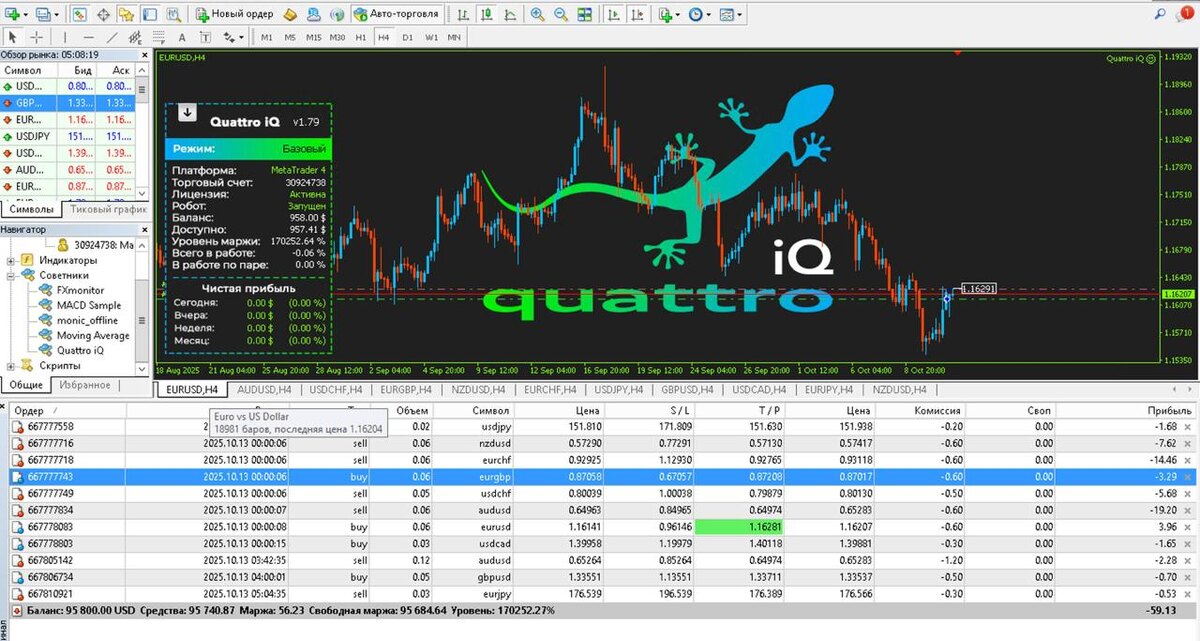Collapse Quattro iQ panel with down-arrow
Screen dimensions: 1200x641
(x=187, y=113)
